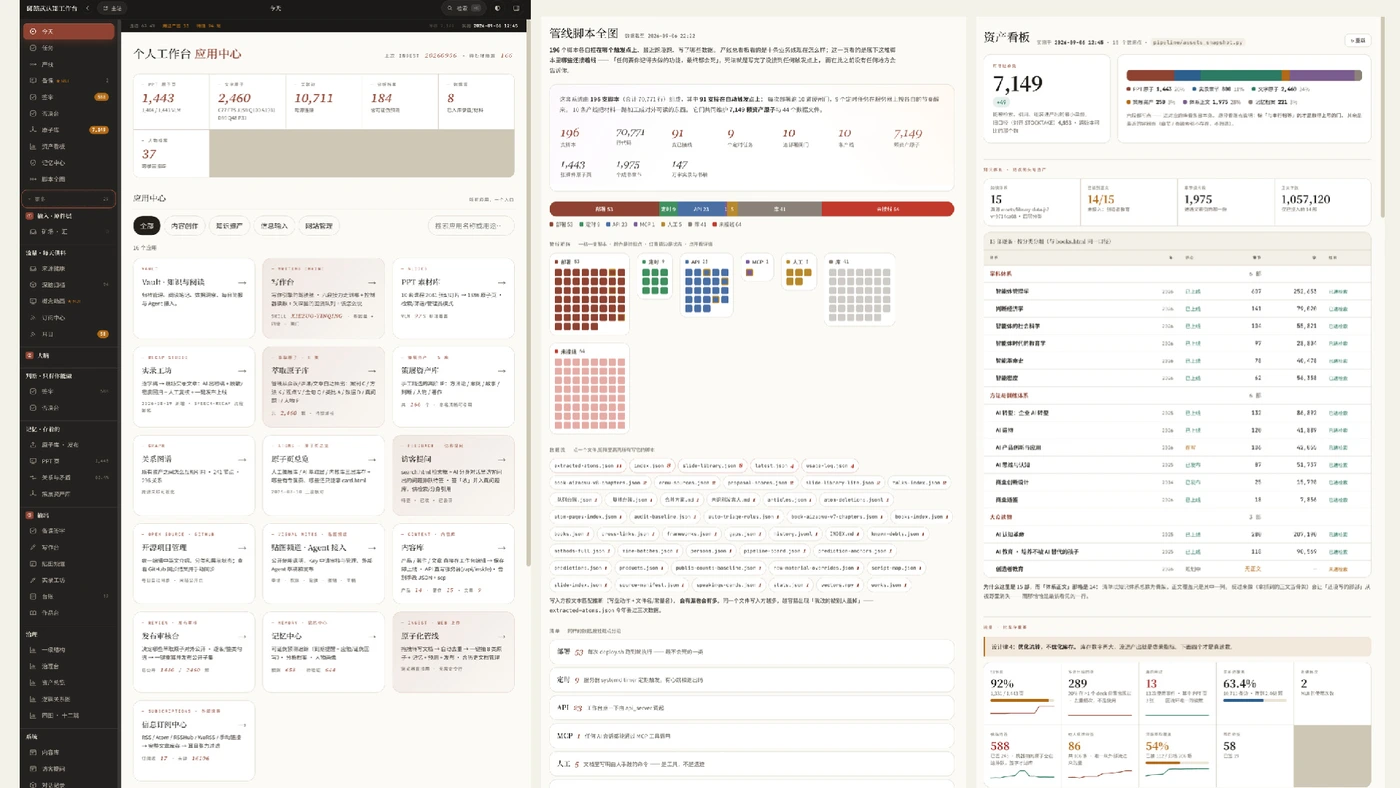
Task: Open the 智能体管理学 table row
Action: 1178,292
